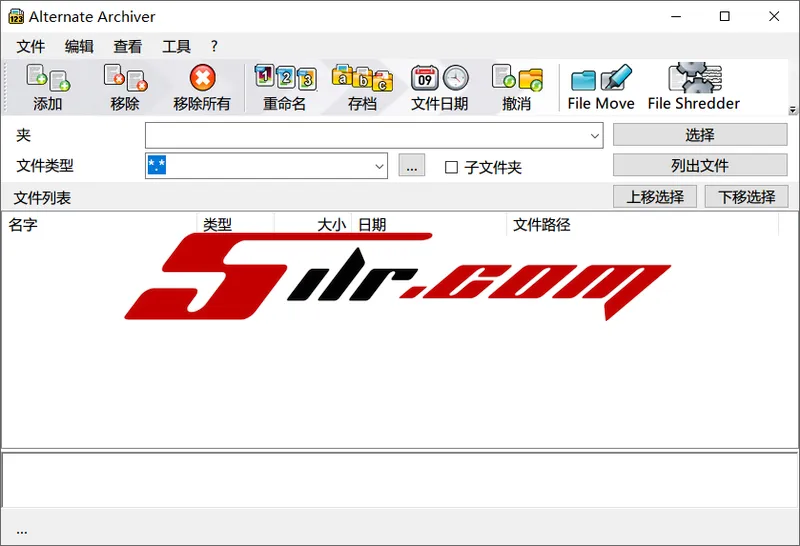Click the 移除 (Remove) toolbar icon

click(125, 87)
